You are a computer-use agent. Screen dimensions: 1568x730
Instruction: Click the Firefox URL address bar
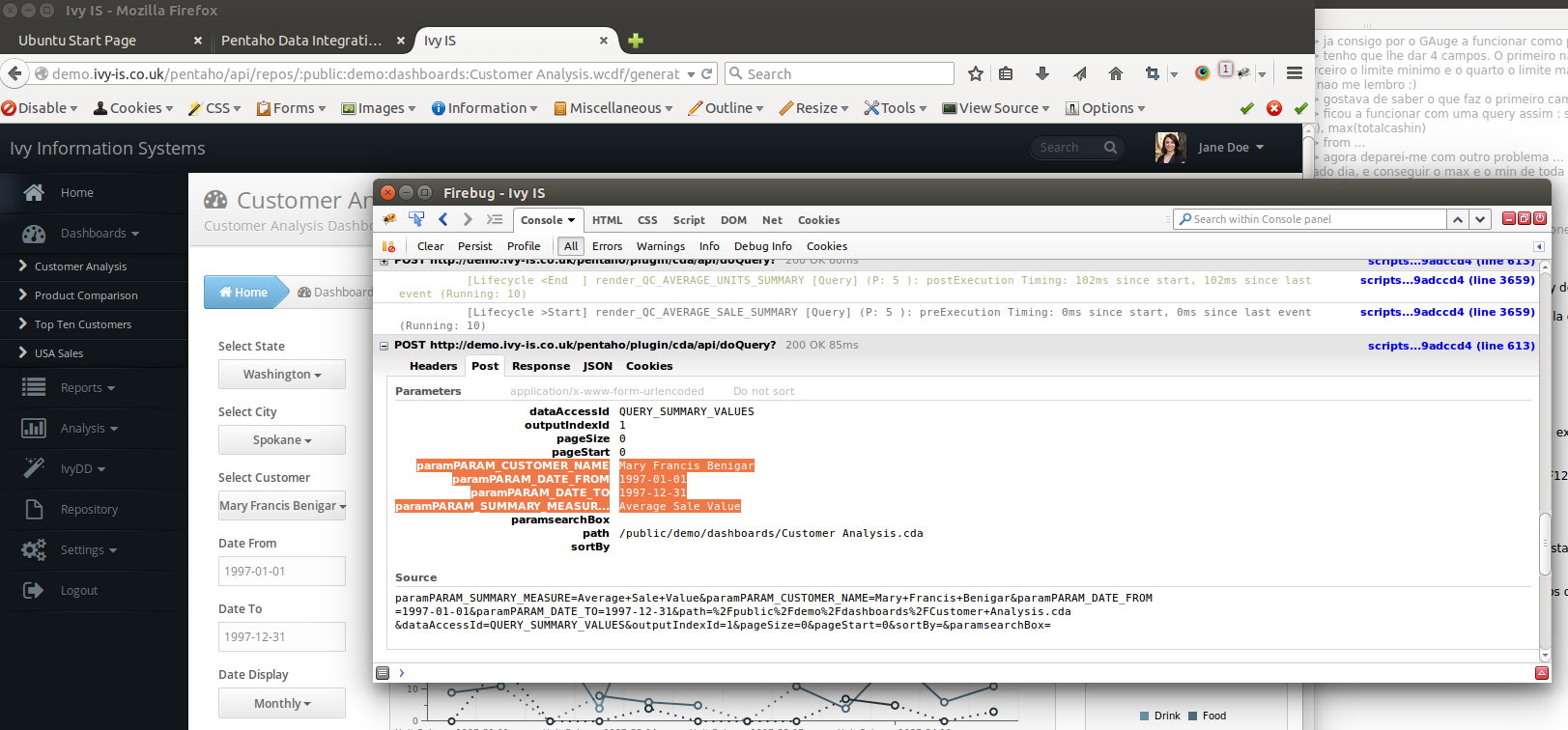pos(365,73)
